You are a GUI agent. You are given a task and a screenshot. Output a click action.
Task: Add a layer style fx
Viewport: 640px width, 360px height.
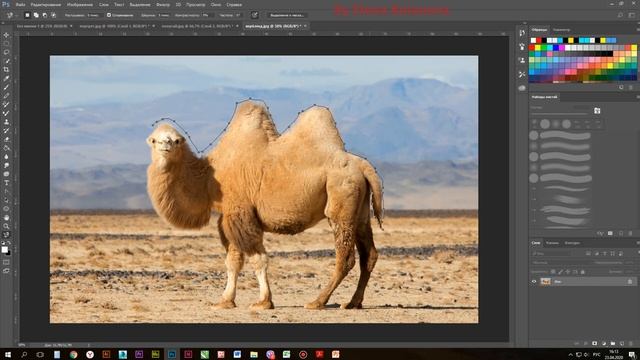click(585, 344)
